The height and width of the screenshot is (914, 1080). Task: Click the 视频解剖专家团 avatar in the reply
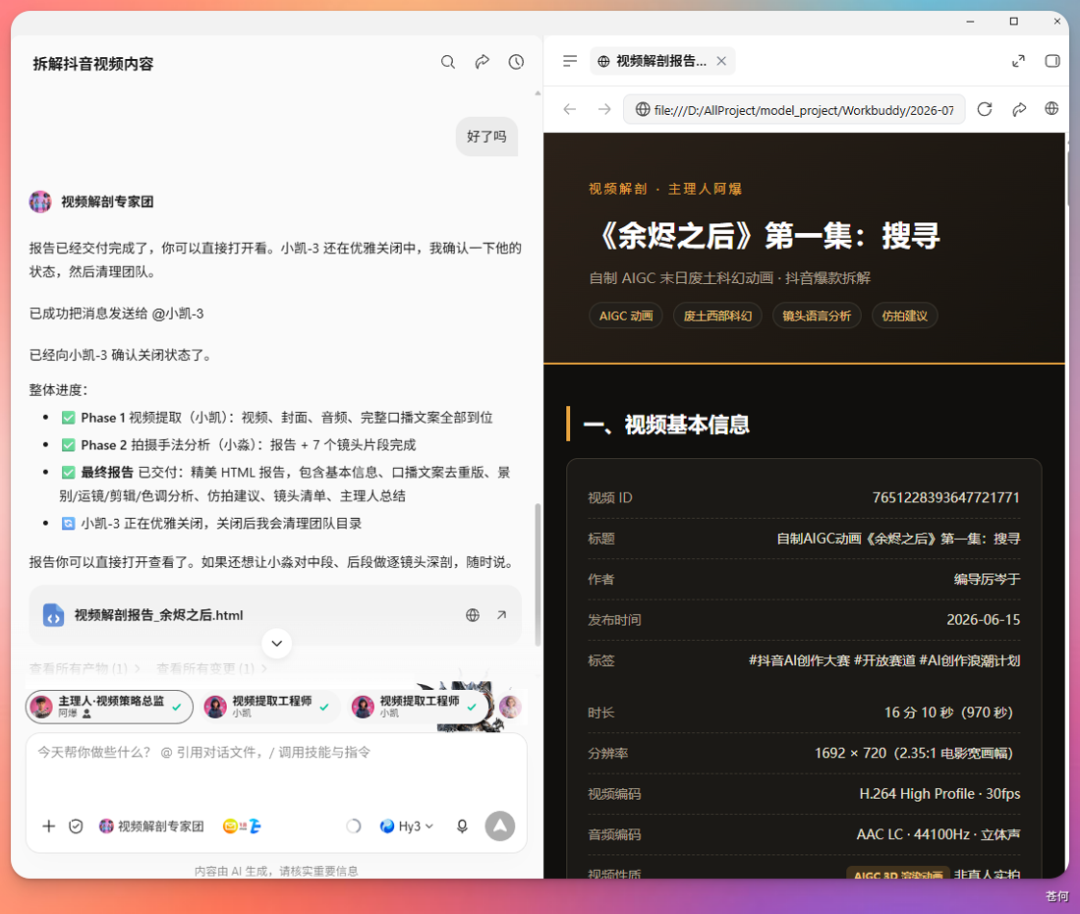click(40, 202)
